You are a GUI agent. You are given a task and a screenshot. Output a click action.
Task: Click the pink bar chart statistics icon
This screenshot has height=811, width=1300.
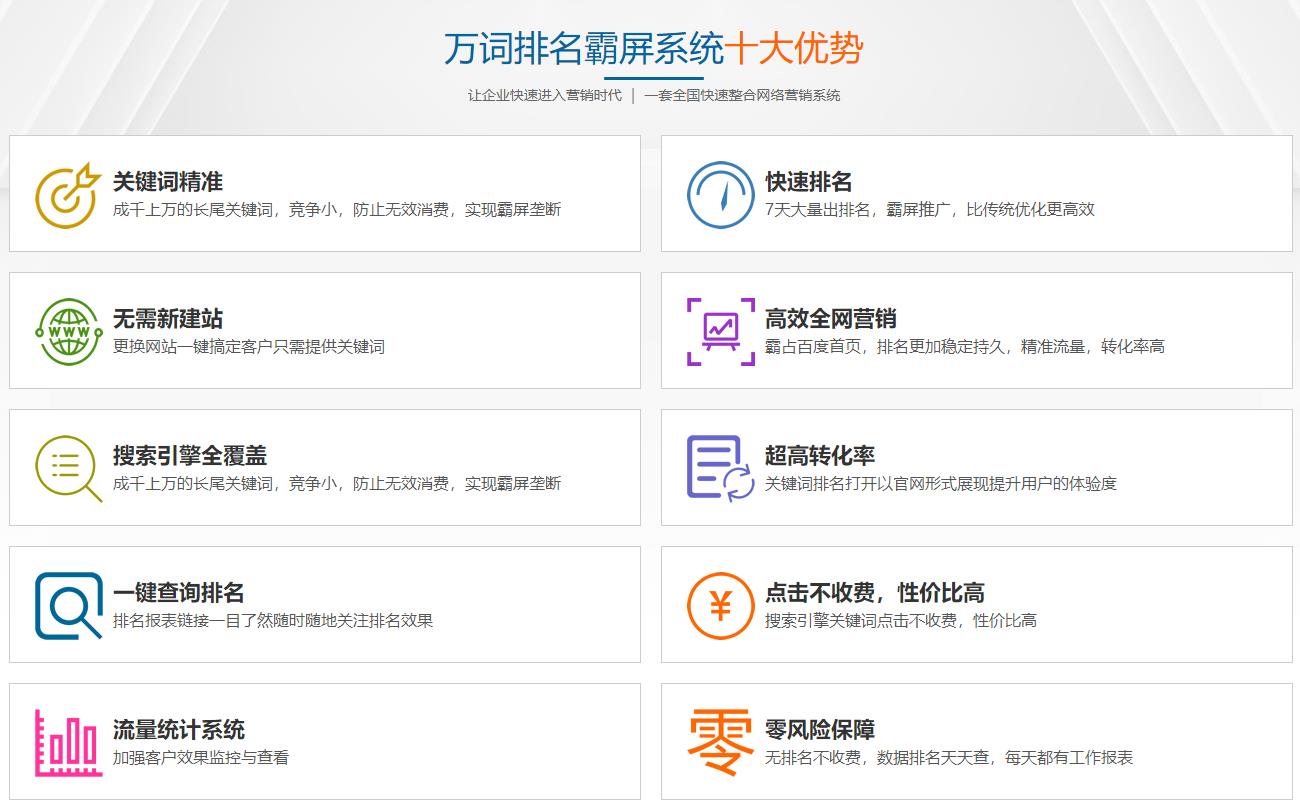tap(68, 742)
